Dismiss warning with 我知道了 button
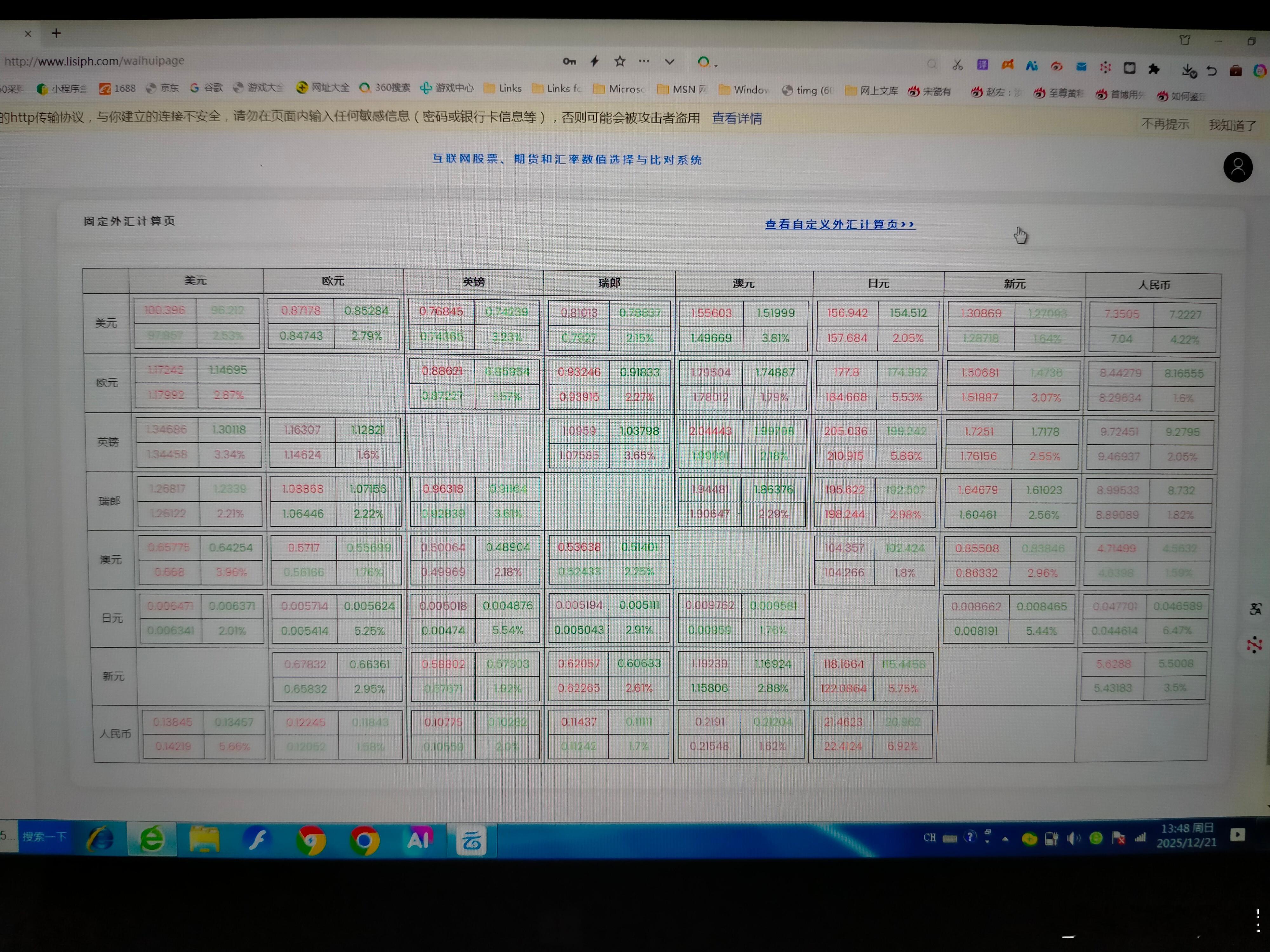The height and width of the screenshot is (952, 1270). click(x=1232, y=125)
